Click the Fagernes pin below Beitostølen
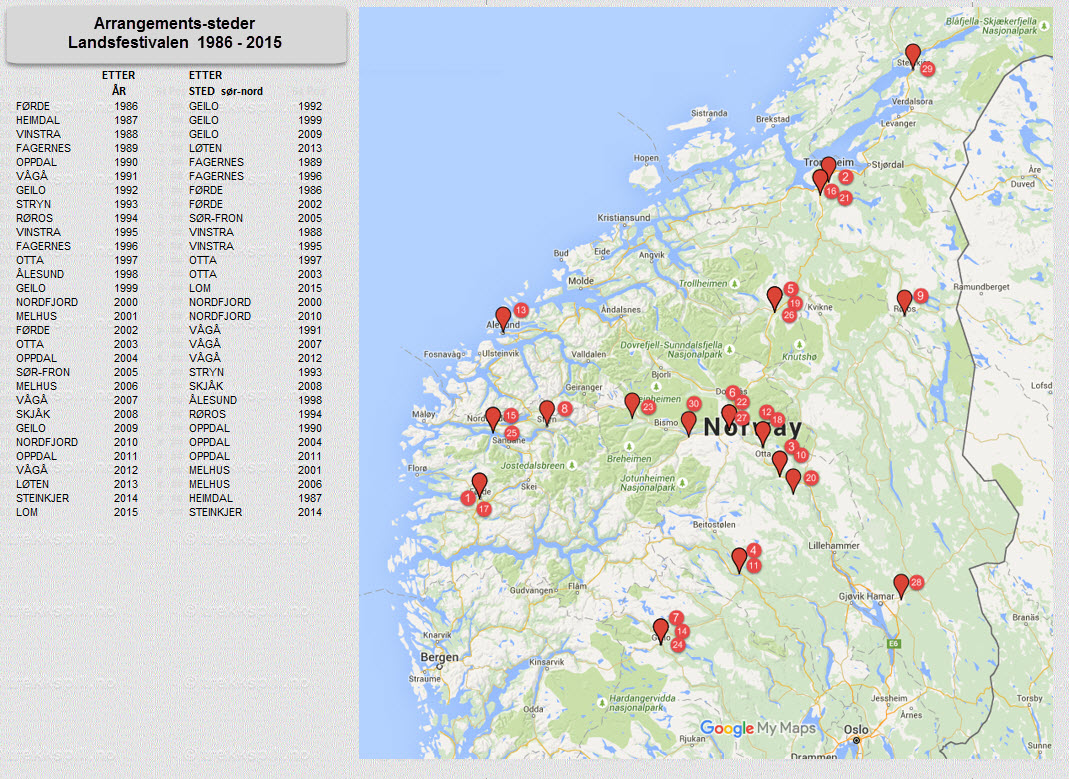This screenshot has width=1069, height=779. [x=739, y=559]
